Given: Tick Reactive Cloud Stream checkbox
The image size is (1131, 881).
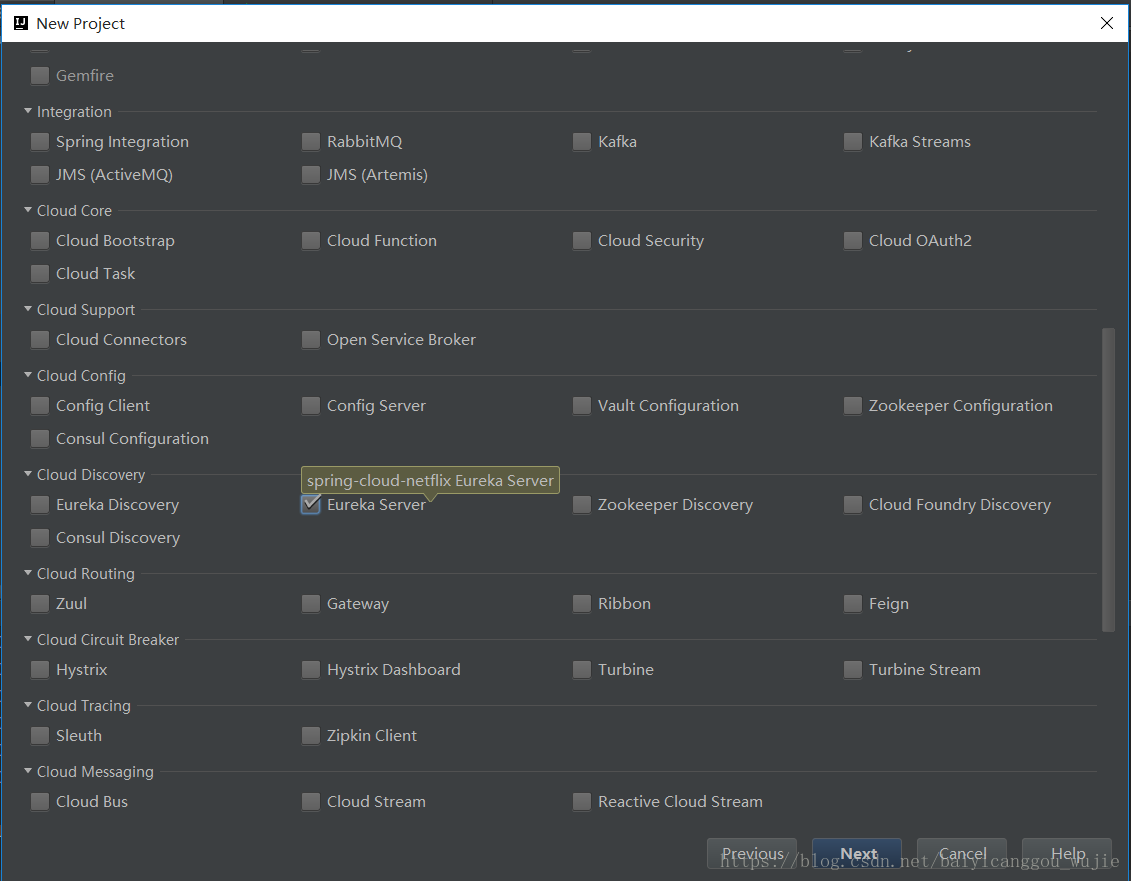Looking at the screenshot, I should pos(582,802).
